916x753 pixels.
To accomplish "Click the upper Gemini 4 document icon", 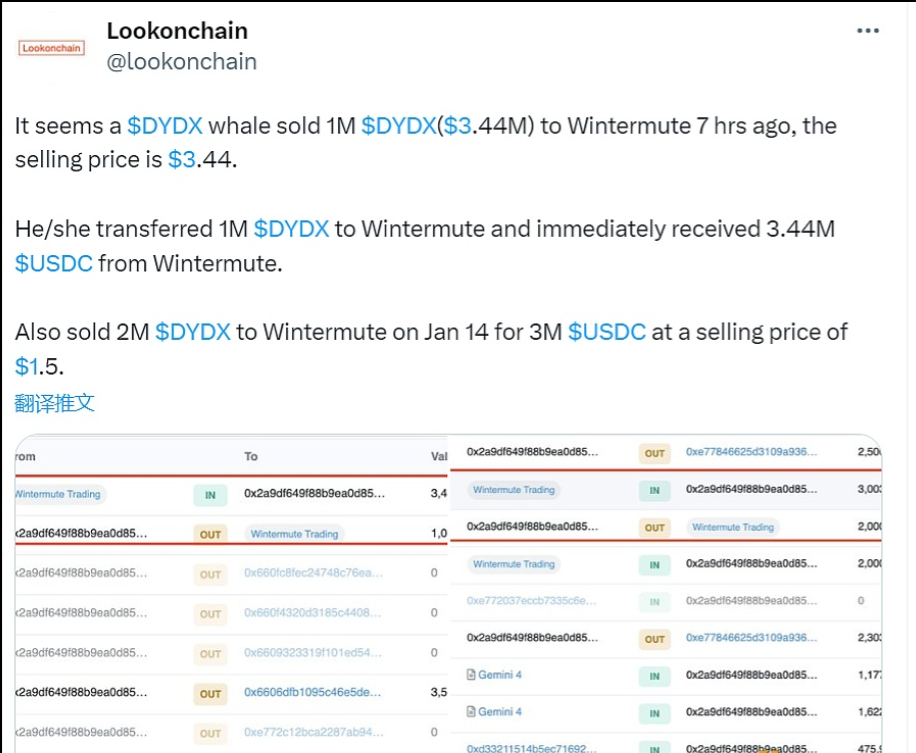I will (471, 675).
